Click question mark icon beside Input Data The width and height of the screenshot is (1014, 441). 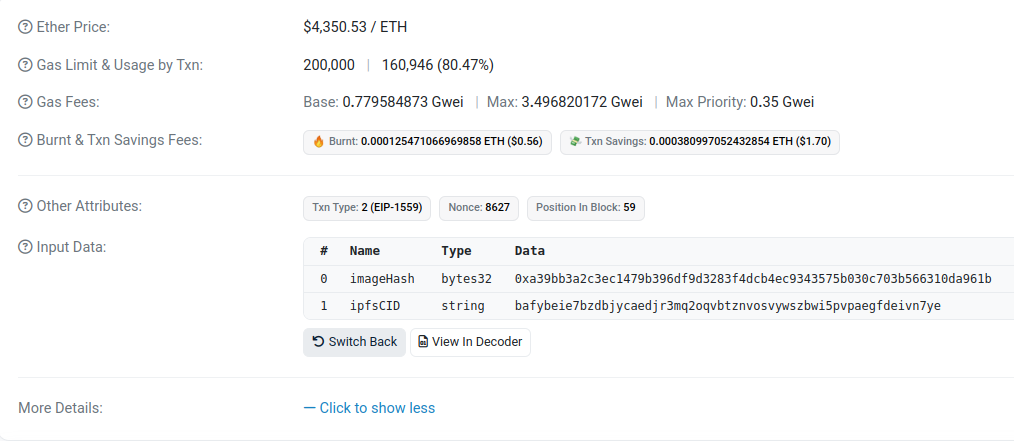coord(25,247)
